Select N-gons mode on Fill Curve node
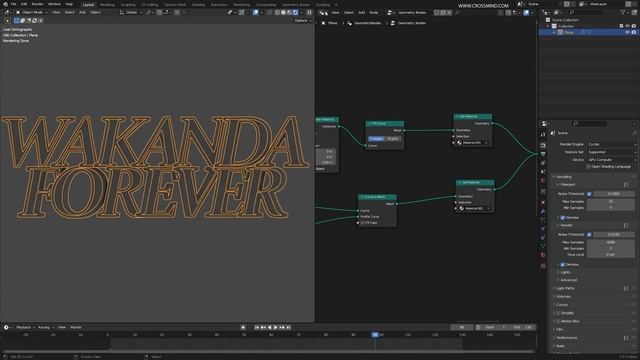The height and width of the screenshot is (360, 640). (393, 139)
